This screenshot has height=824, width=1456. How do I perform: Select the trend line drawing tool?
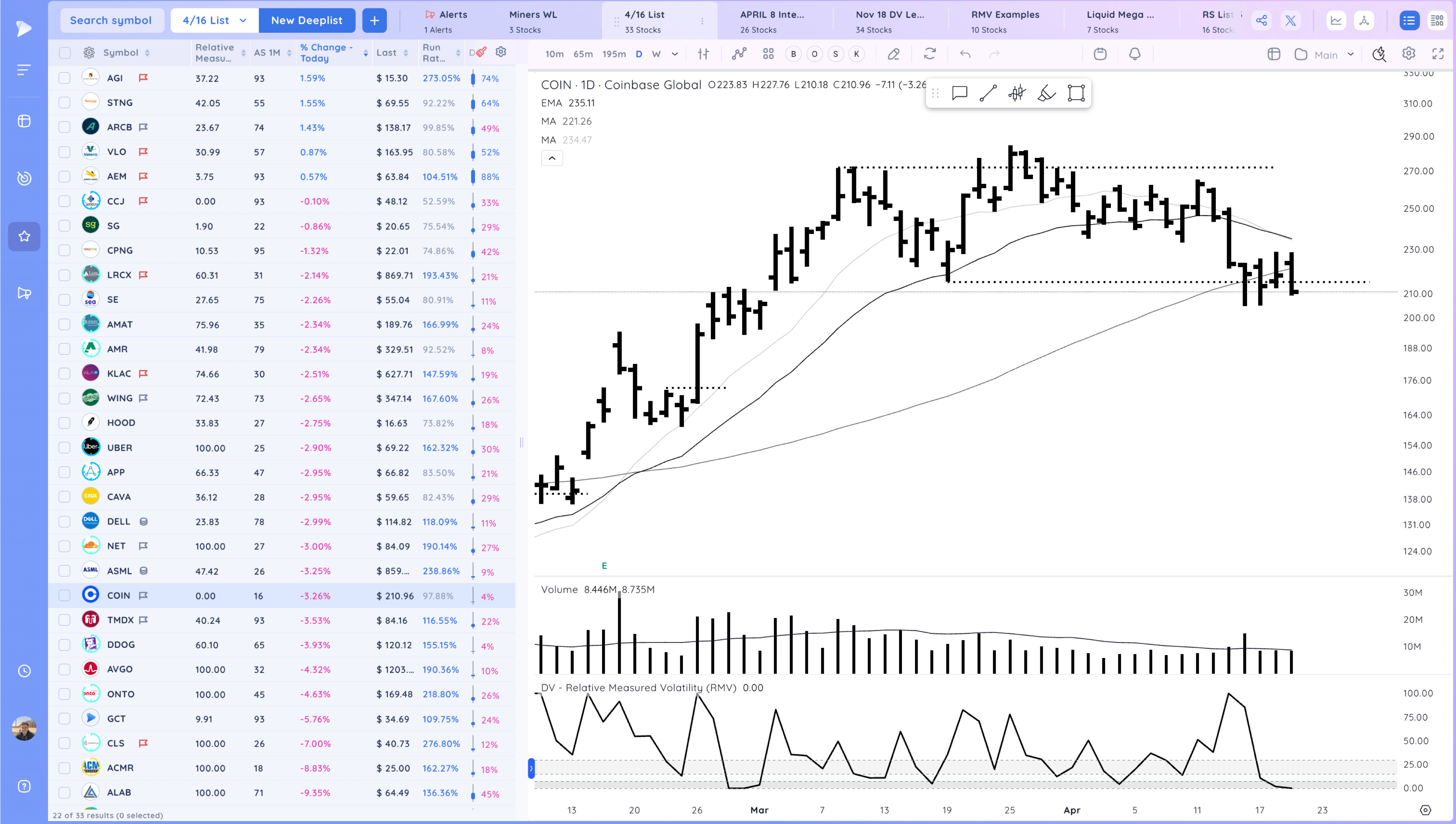[988, 93]
